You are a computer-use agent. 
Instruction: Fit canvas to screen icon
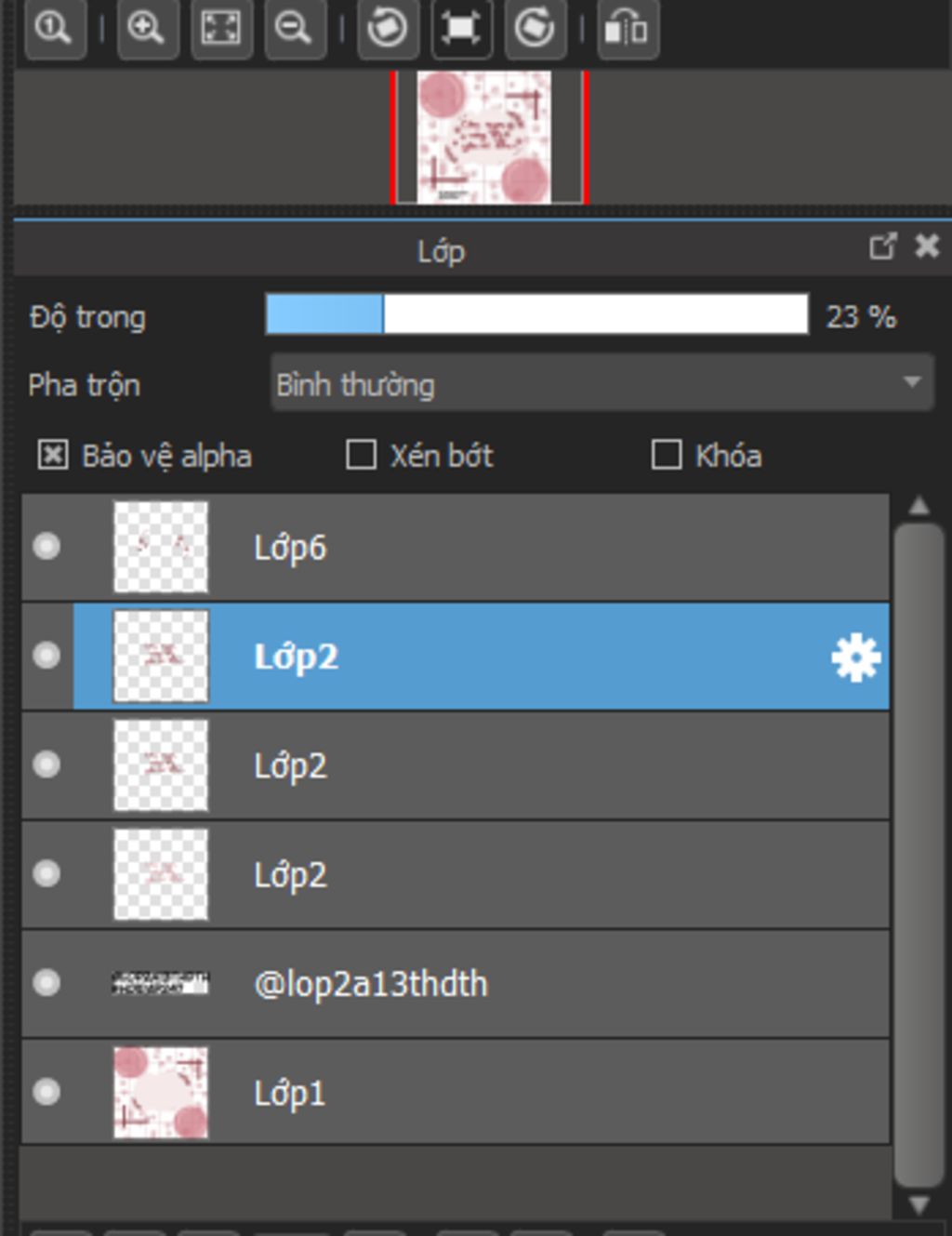click(x=221, y=29)
